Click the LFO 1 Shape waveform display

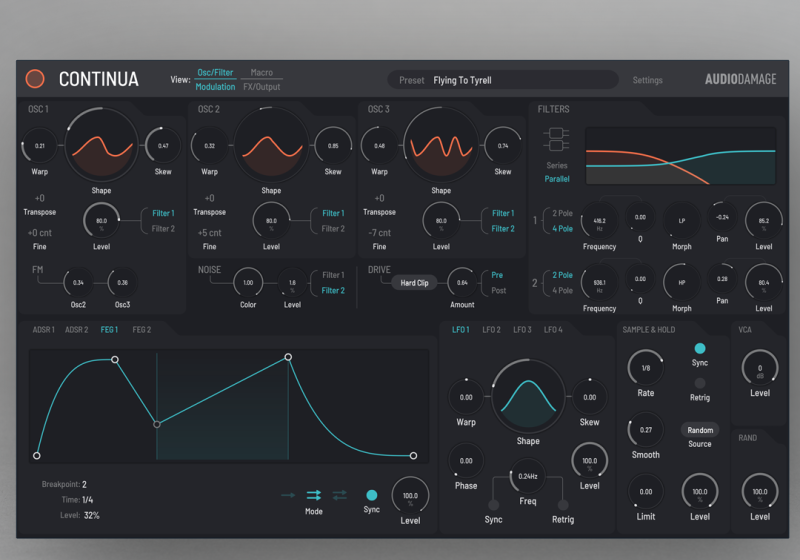[528, 396]
